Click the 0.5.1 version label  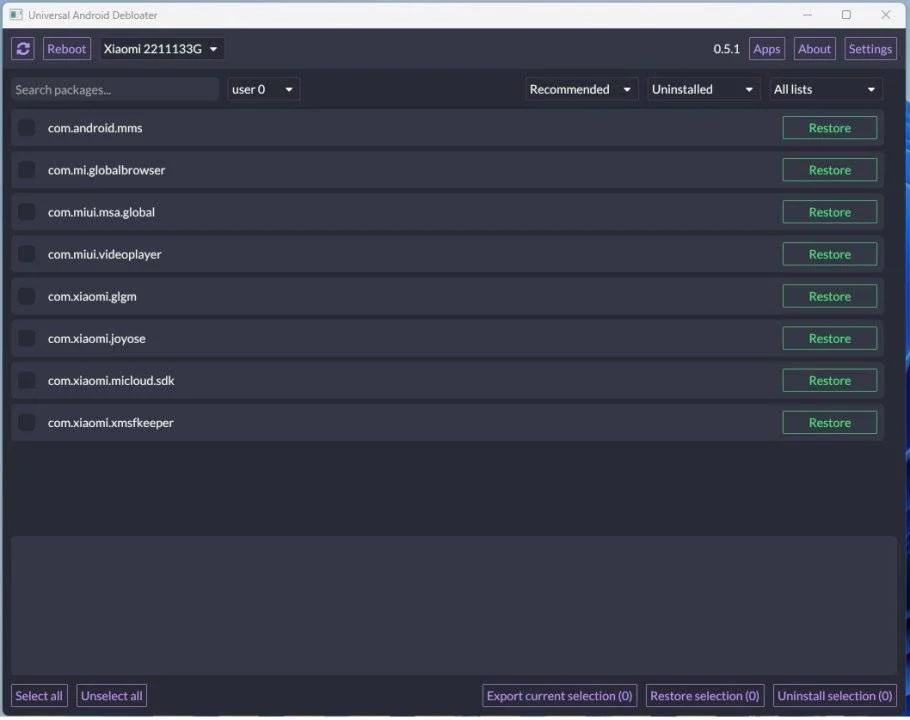[727, 49]
